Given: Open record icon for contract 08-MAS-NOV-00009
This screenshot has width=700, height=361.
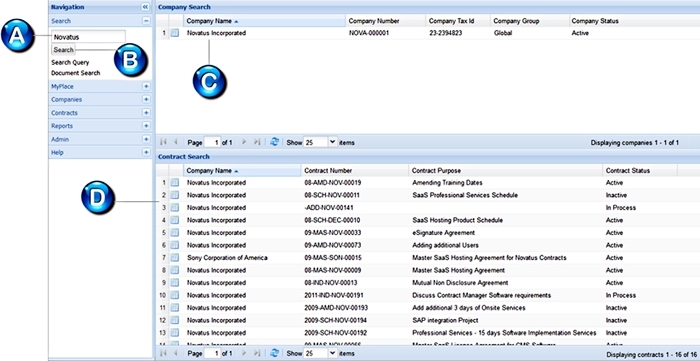Looking at the screenshot, I should pyautogui.click(x=175, y=270).
